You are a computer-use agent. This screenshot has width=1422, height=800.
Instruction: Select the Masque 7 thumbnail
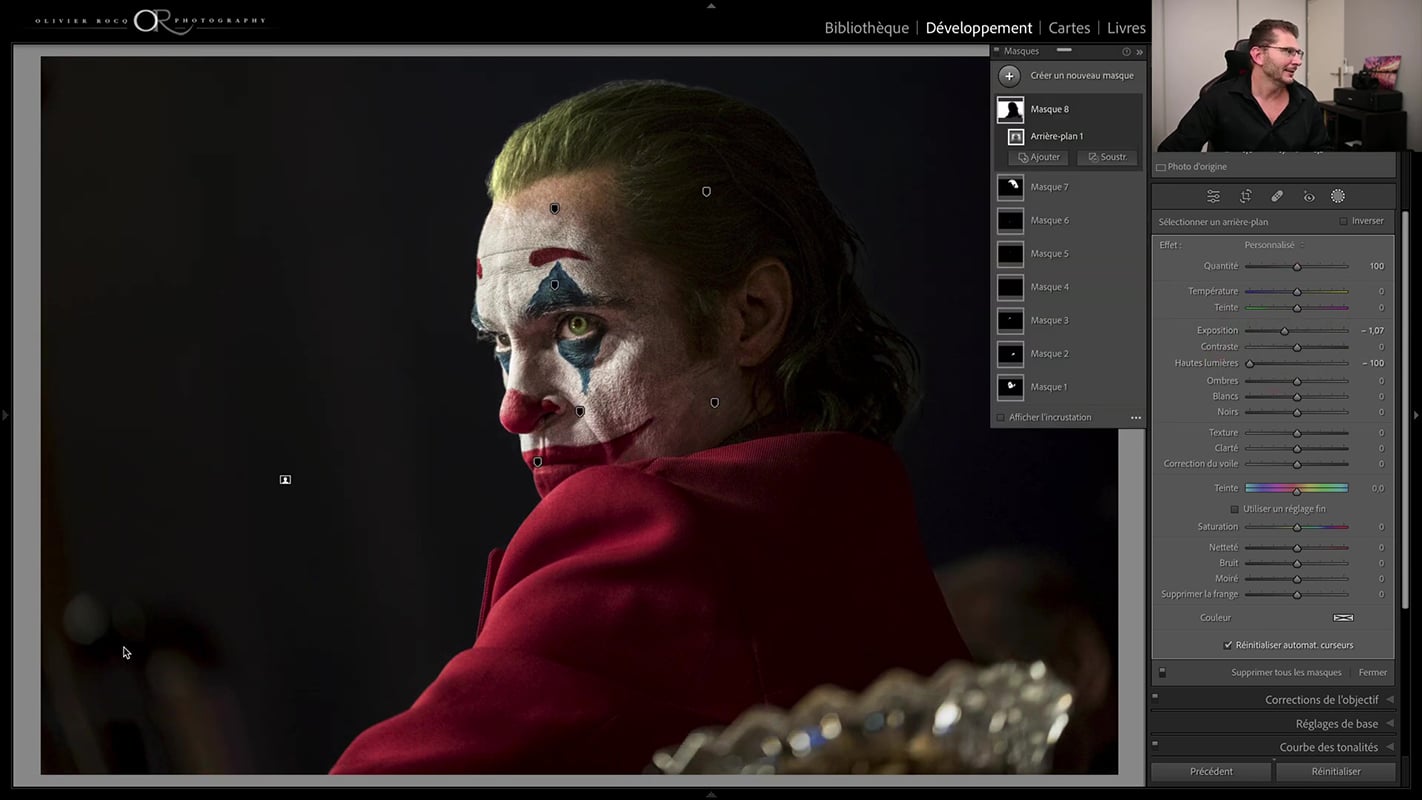point(1010,187)
